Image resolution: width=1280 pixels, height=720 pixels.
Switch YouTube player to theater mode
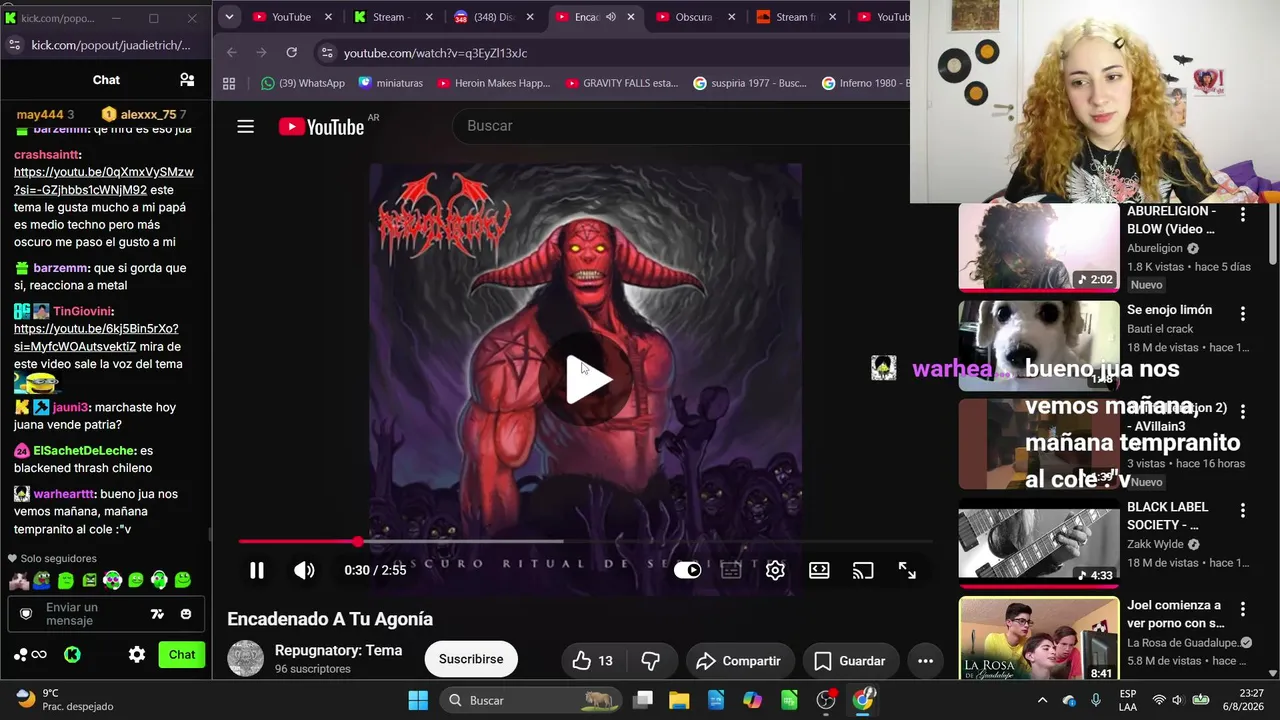point(819,570)
